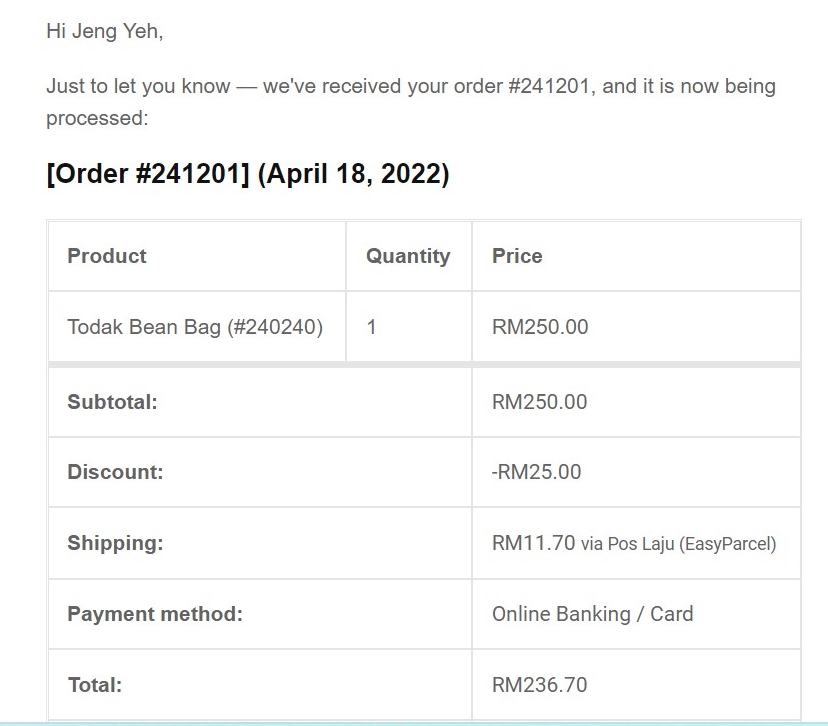Screen dimensions: 828x726
Task: Click the quantity value 1
Action: coord(371,327)
